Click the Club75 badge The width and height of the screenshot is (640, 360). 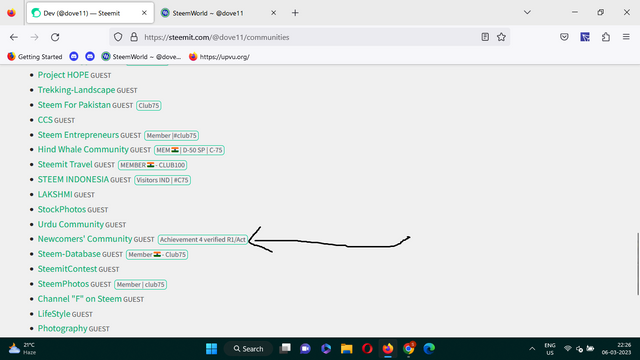[x=149, y=105]
